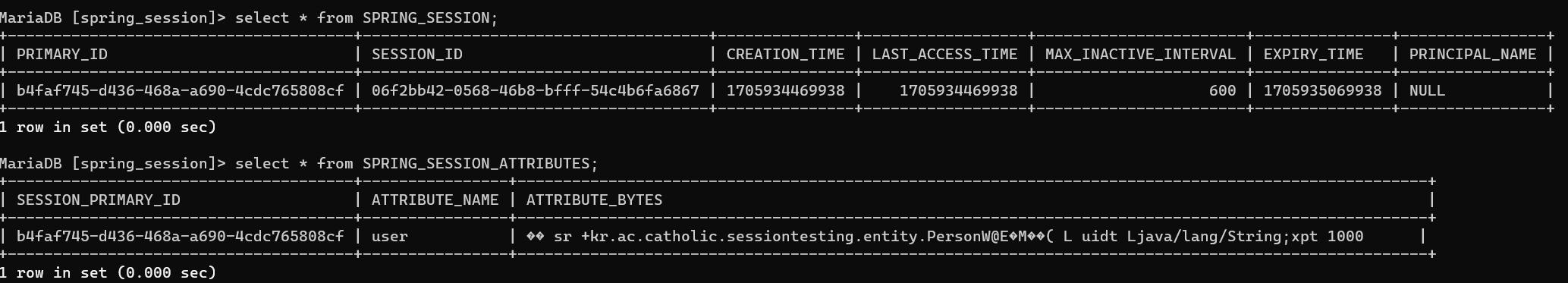Click the NULL principal name value
The image size is (1568, 283).
point(1427,90)
